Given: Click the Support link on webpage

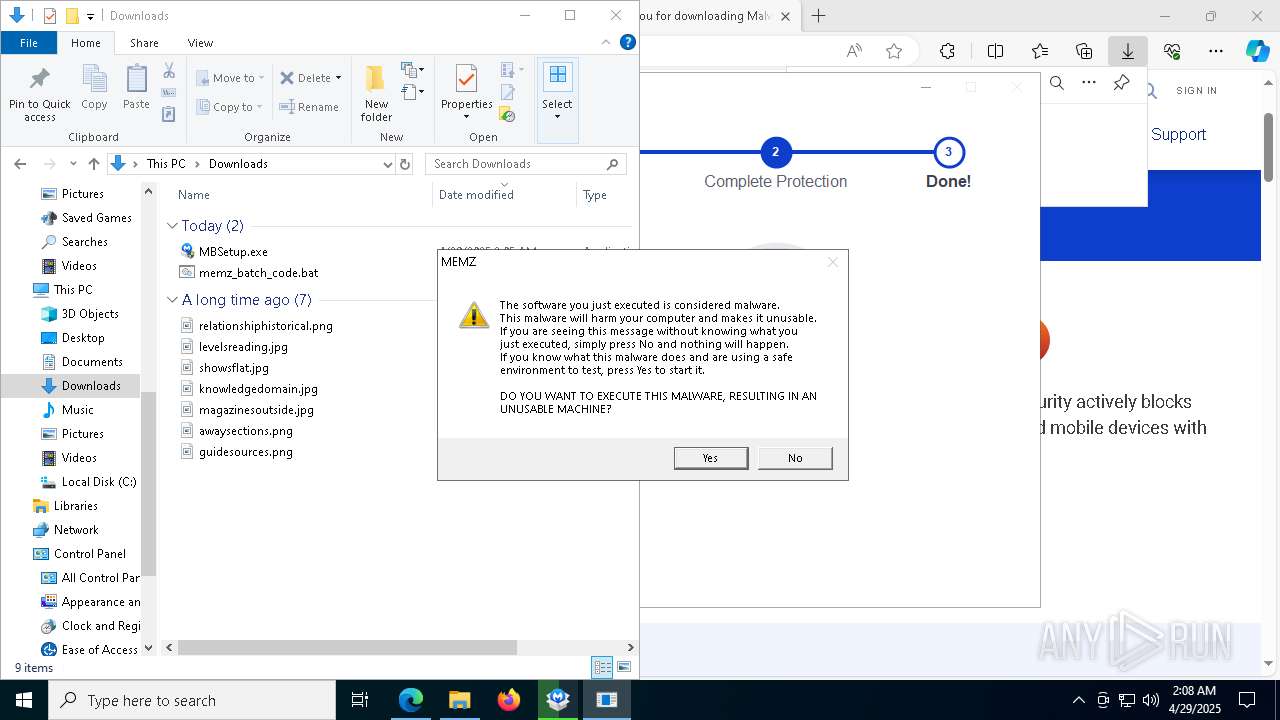Looking at the screenshot, I should [1178, 134].
